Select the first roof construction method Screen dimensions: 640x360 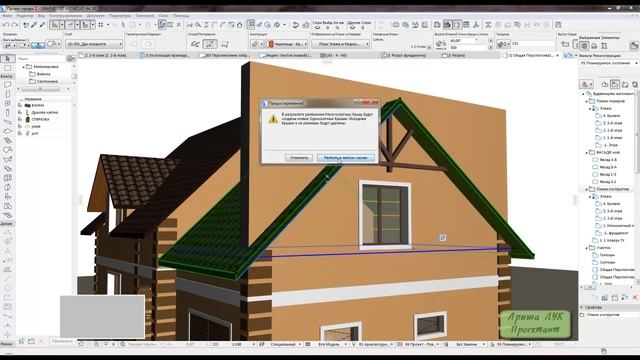195,44
